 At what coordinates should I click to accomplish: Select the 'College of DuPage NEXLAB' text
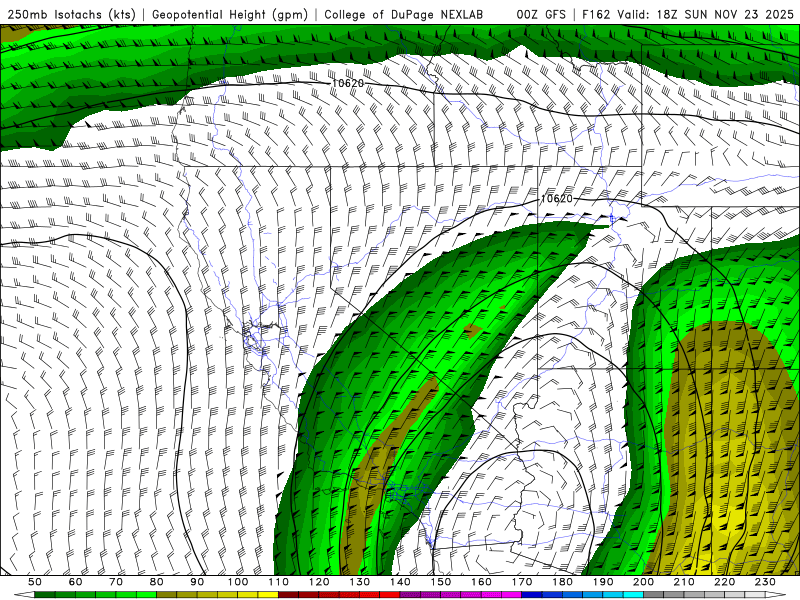[x=403, y=14]
